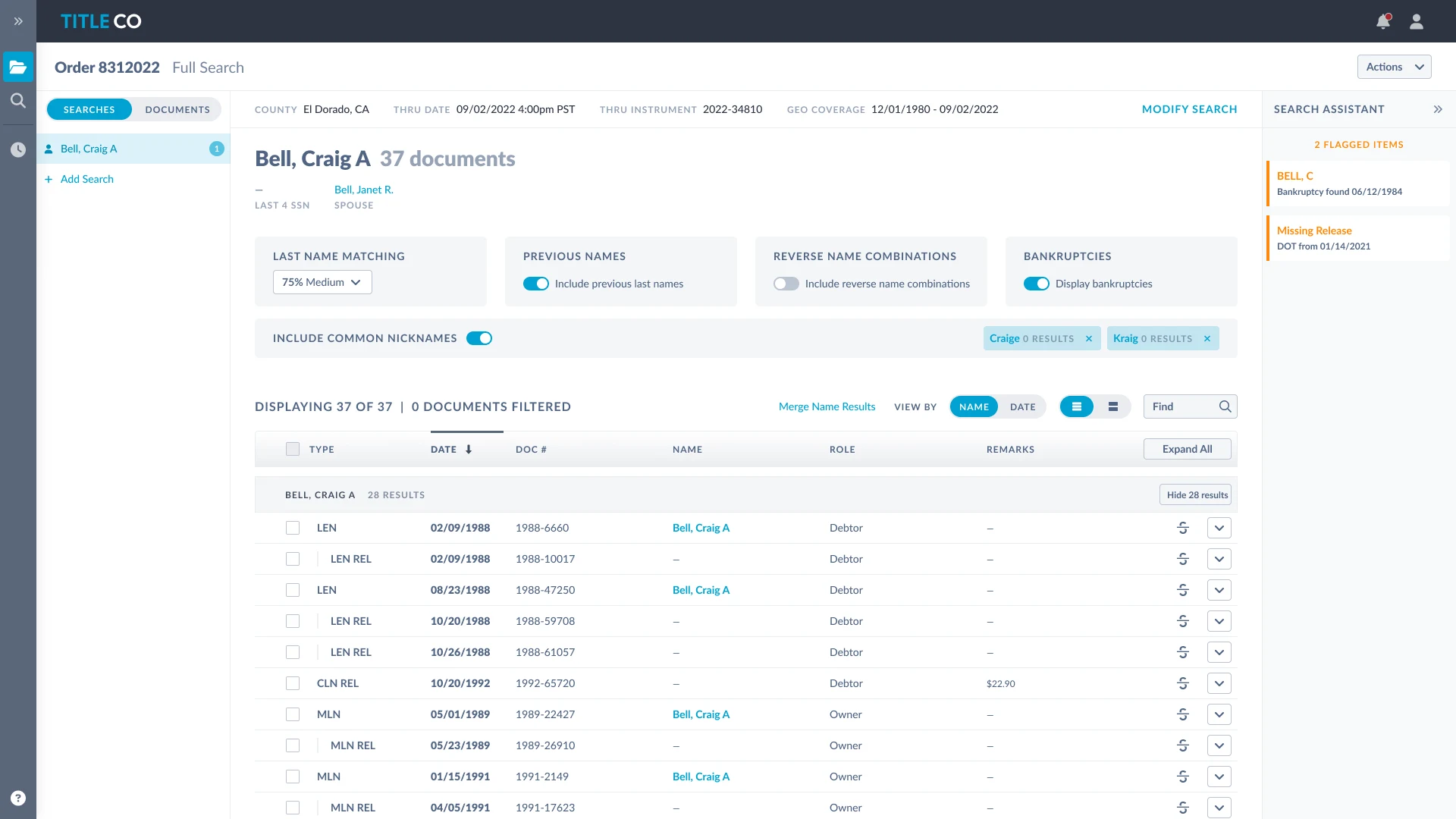Switch to the Documents tab
The image size is (1456, 819).
(177, 109)
